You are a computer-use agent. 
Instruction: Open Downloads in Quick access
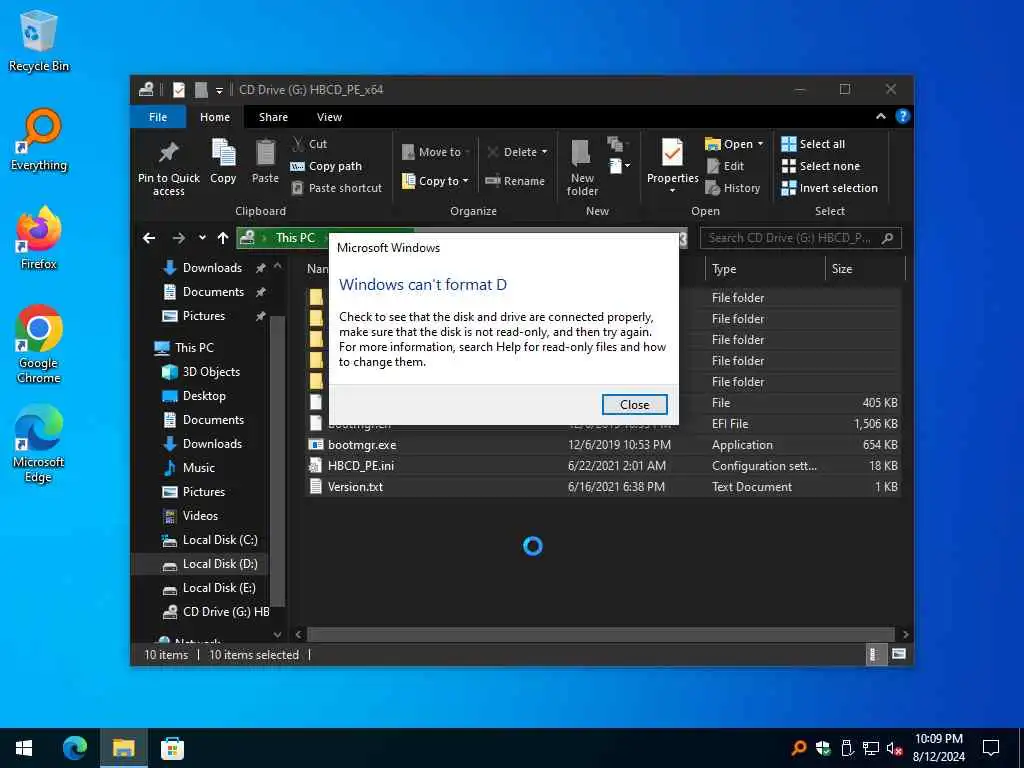[212, 268]
